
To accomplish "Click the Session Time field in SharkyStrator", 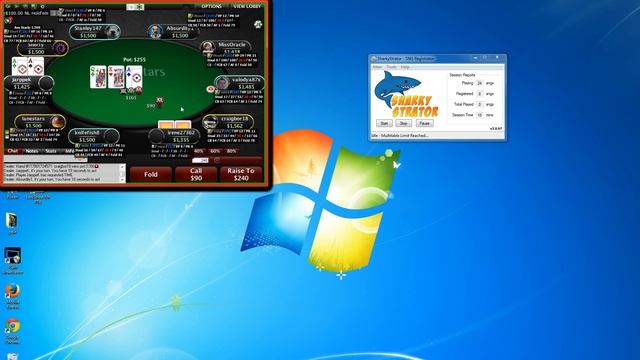I will [x=480, y=115].
